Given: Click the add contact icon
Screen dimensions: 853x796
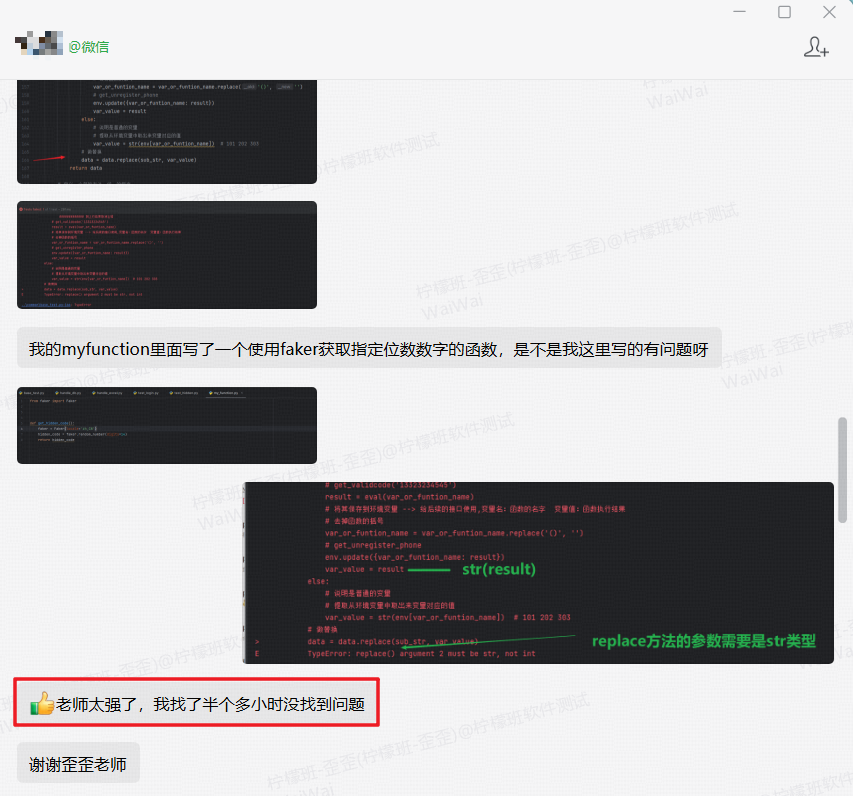Looking at the screenshot, I should pyautogui.click(x=816, y=47).
